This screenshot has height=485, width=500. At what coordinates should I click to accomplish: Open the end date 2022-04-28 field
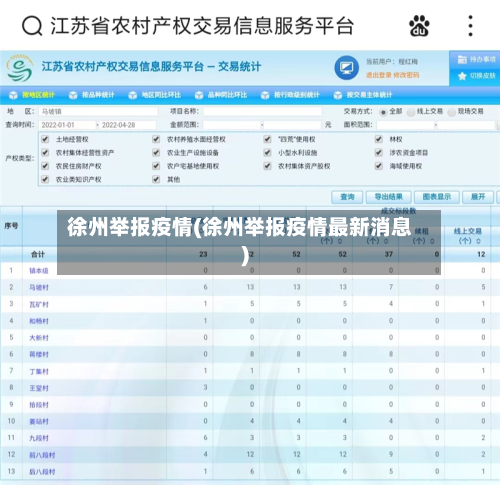[128, 125]
